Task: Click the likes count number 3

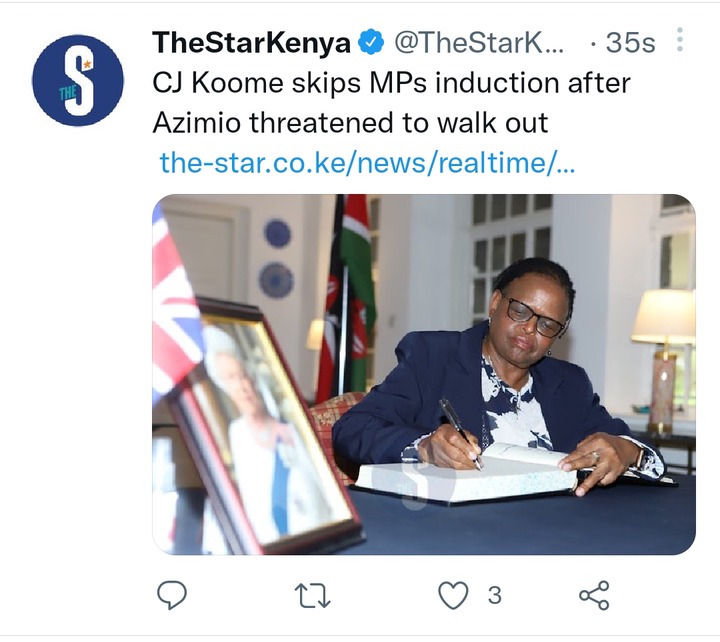Action: tap(494, 595)
